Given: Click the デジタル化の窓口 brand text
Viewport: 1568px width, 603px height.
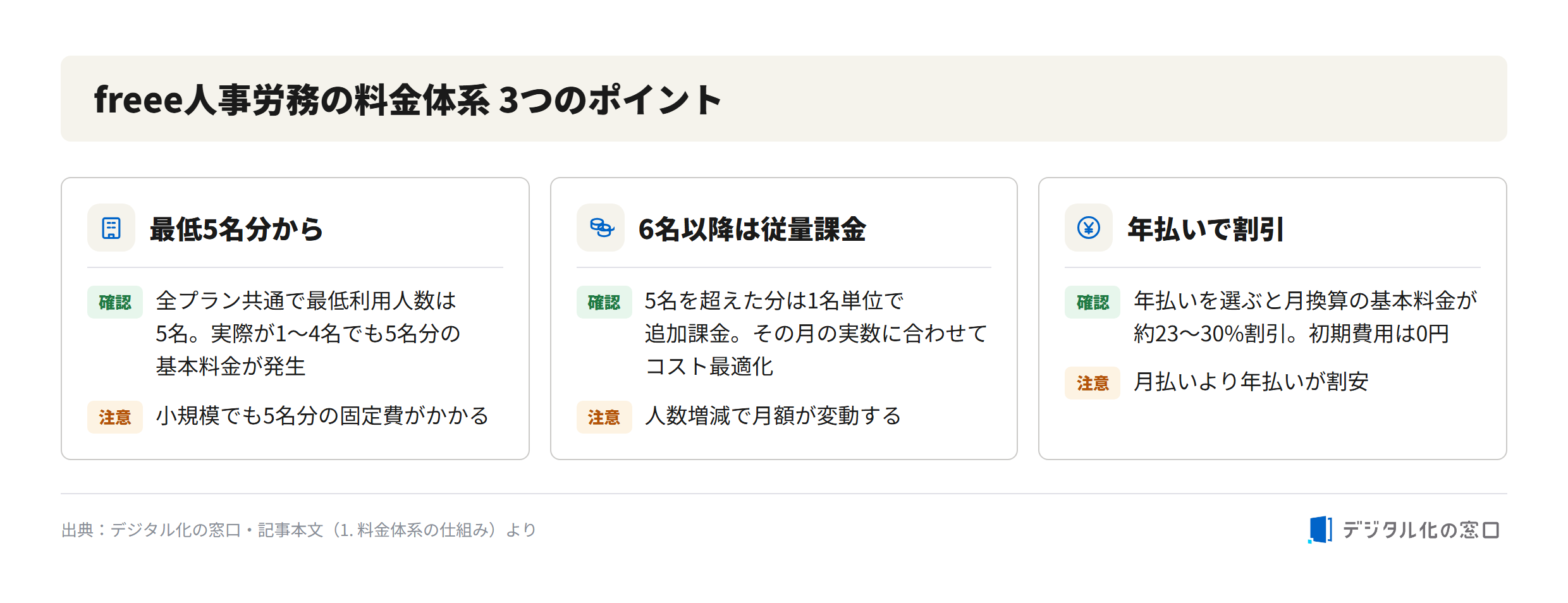Looking at the screenshot, I should (1421, 530).
